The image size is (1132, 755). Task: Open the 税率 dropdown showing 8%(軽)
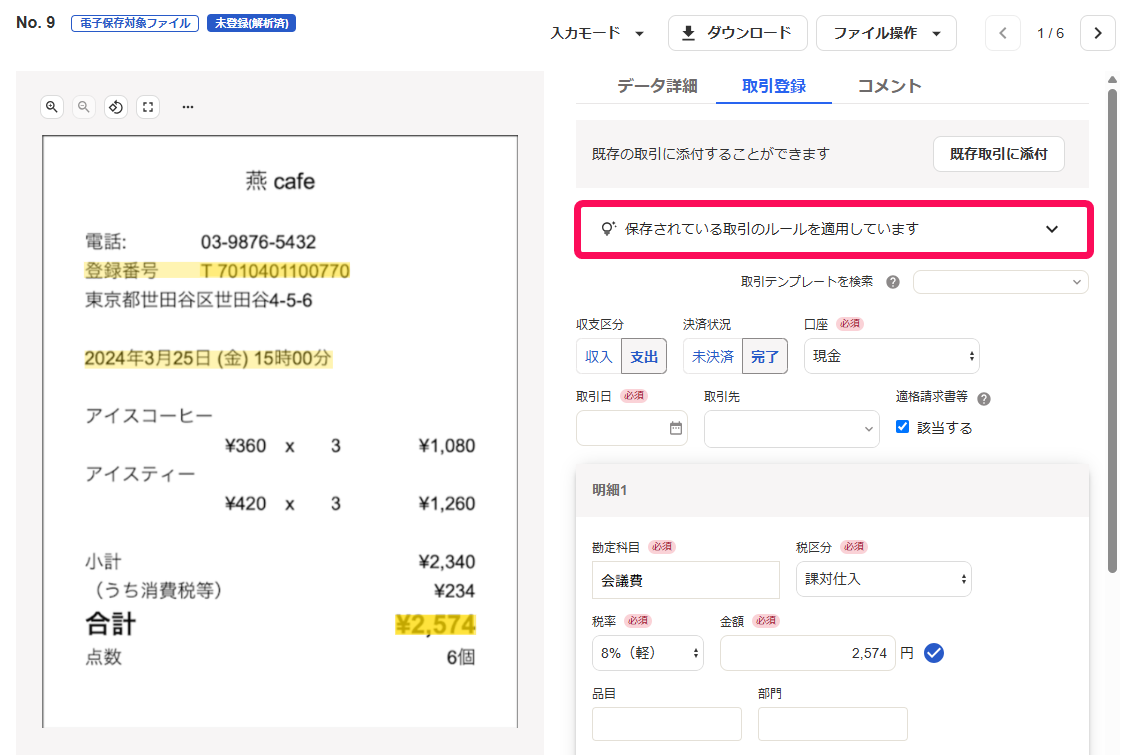tap(648, 653)
